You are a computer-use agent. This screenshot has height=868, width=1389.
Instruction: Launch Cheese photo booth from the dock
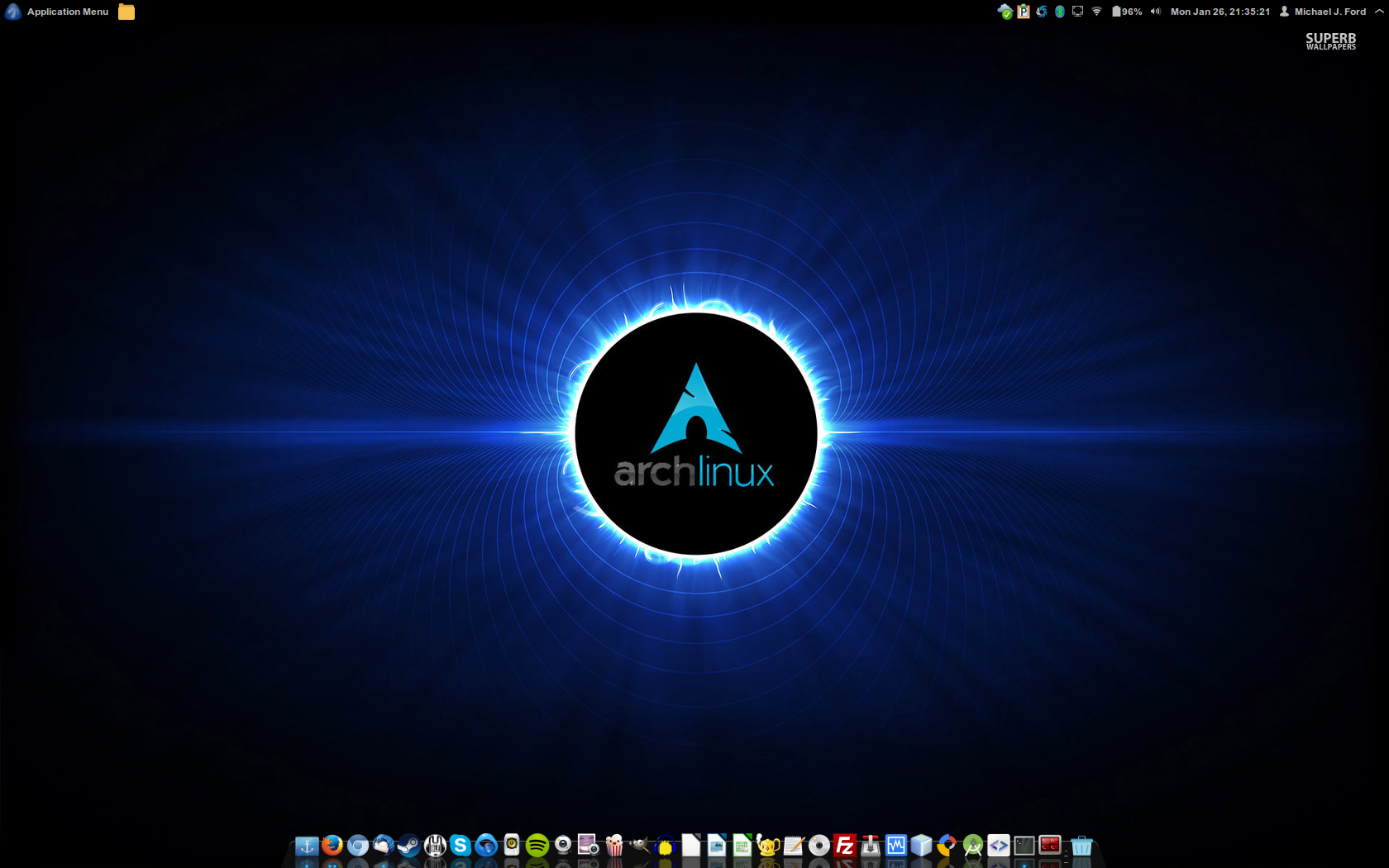[x=589, y=846]
